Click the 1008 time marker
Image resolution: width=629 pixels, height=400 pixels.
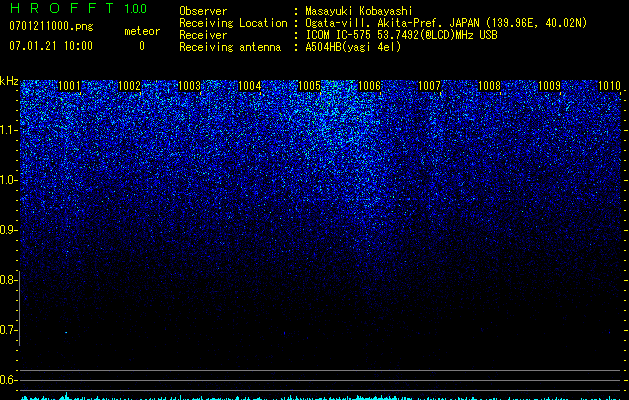(x=490, y=86)
